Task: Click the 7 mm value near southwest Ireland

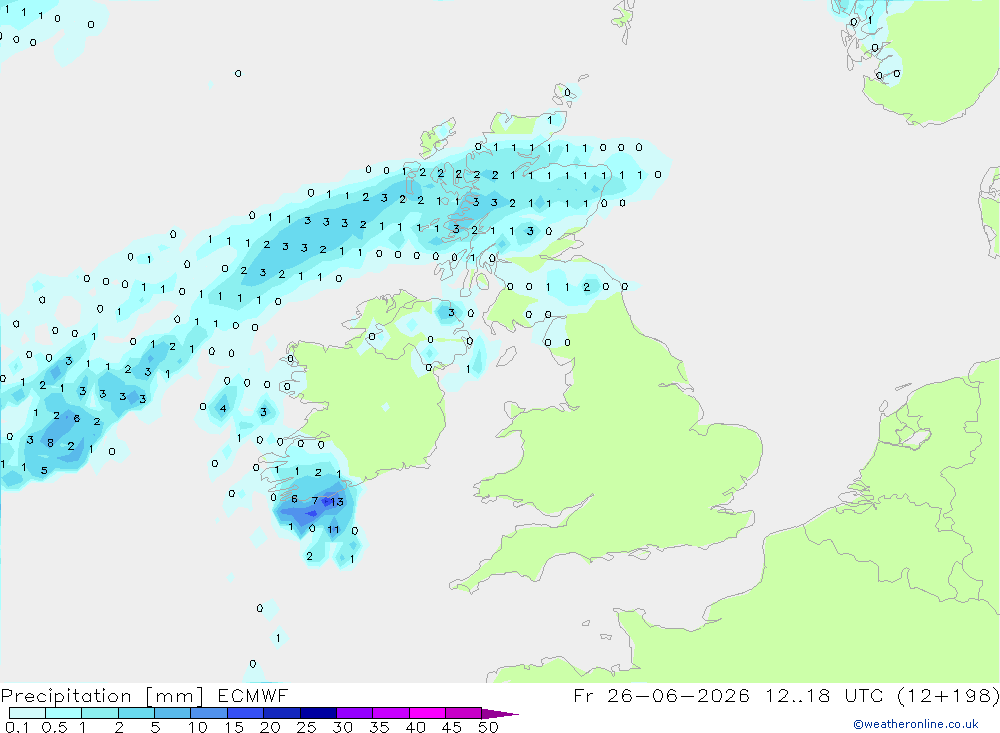Action: (314, 501)
